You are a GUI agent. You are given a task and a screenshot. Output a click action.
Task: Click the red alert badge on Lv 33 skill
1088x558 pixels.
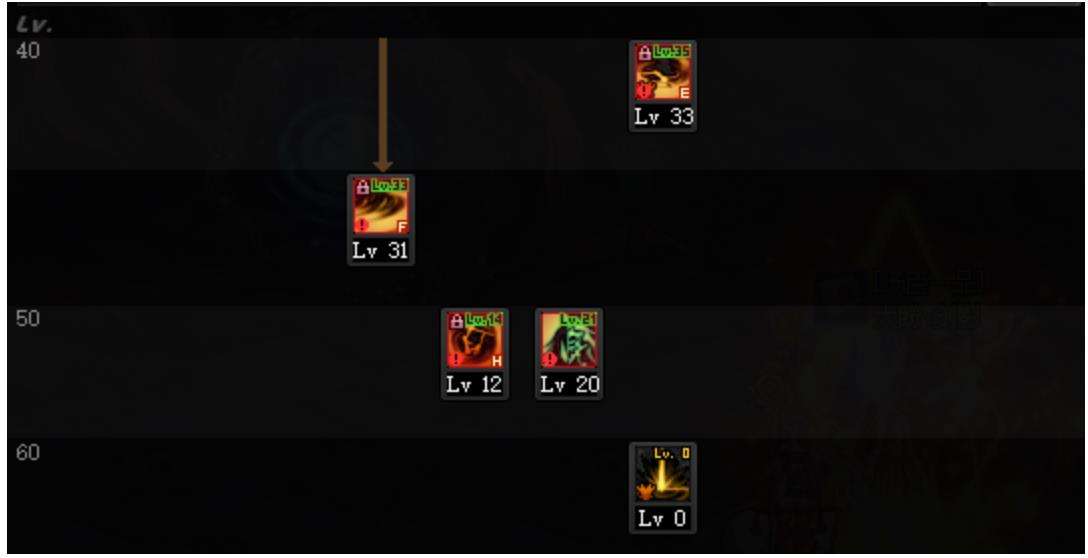click(644, 92)
